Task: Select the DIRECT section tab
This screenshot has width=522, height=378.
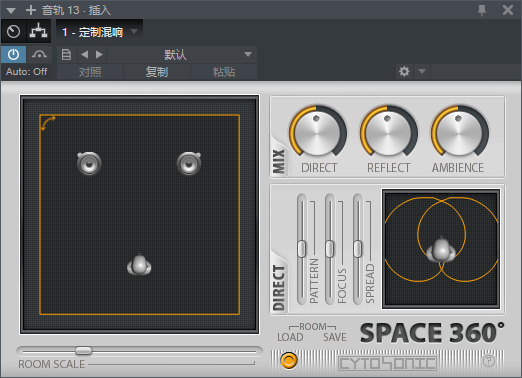Action: tap(279, 287)
